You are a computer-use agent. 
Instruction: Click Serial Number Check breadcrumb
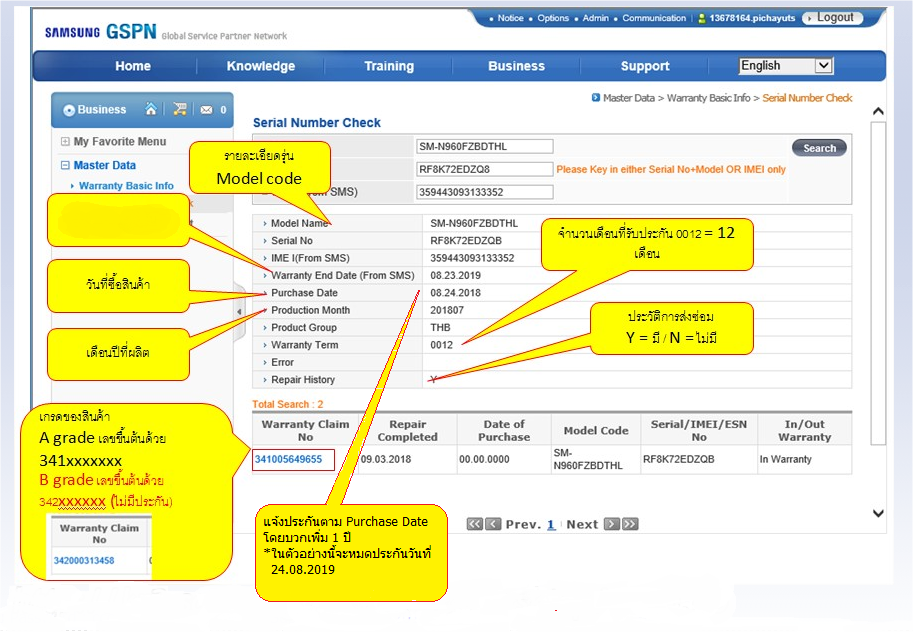tap(808, 98)
